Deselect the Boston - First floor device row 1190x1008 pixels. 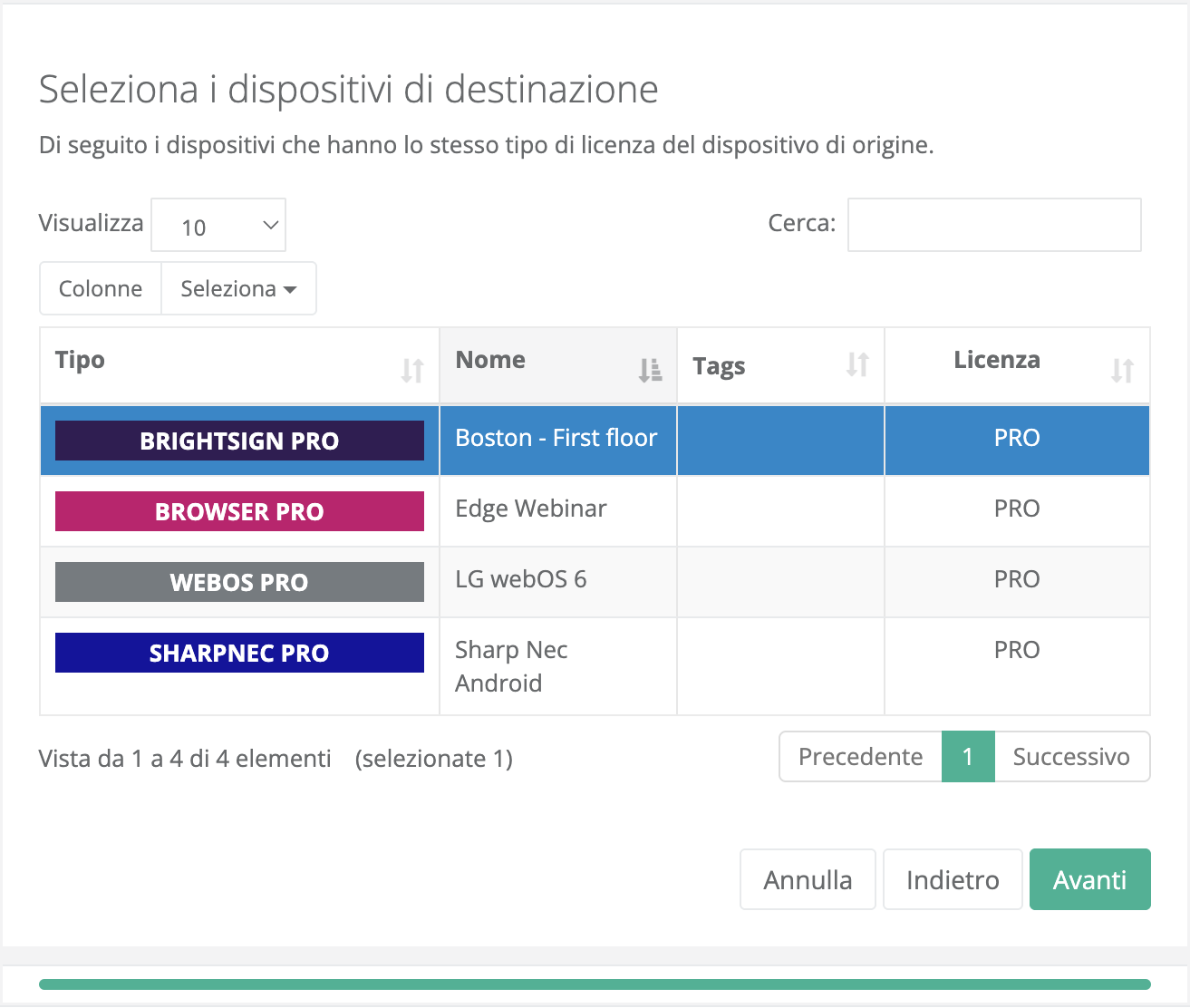point(557,438)
